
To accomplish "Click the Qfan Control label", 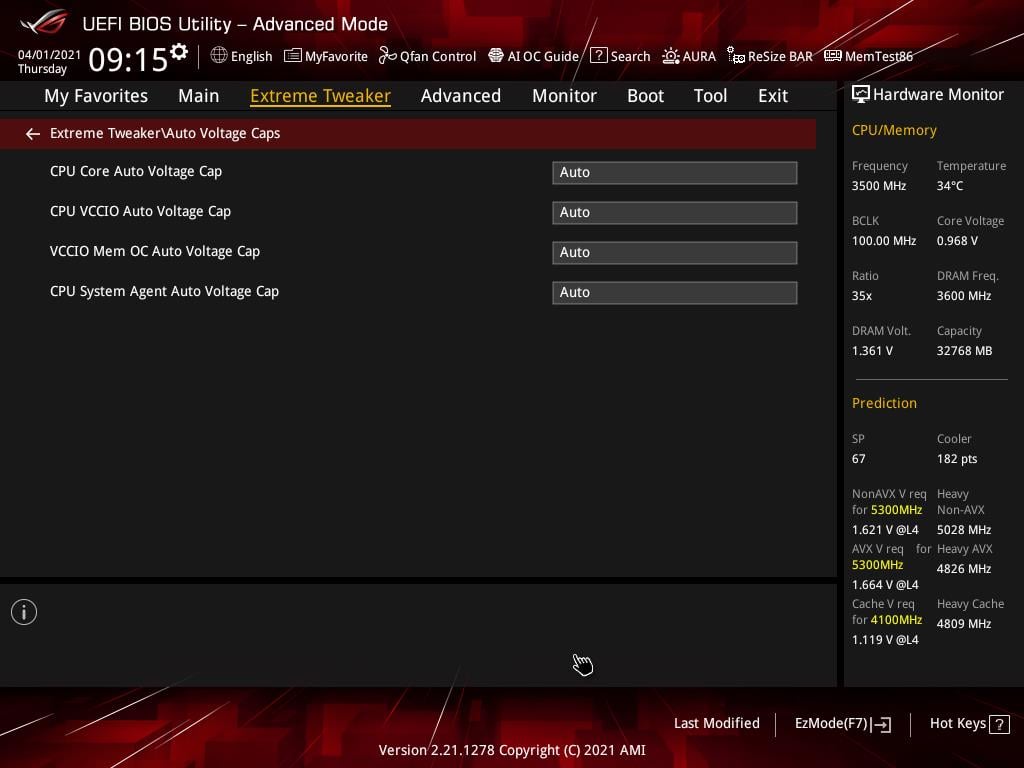I will tap(438, 57).
